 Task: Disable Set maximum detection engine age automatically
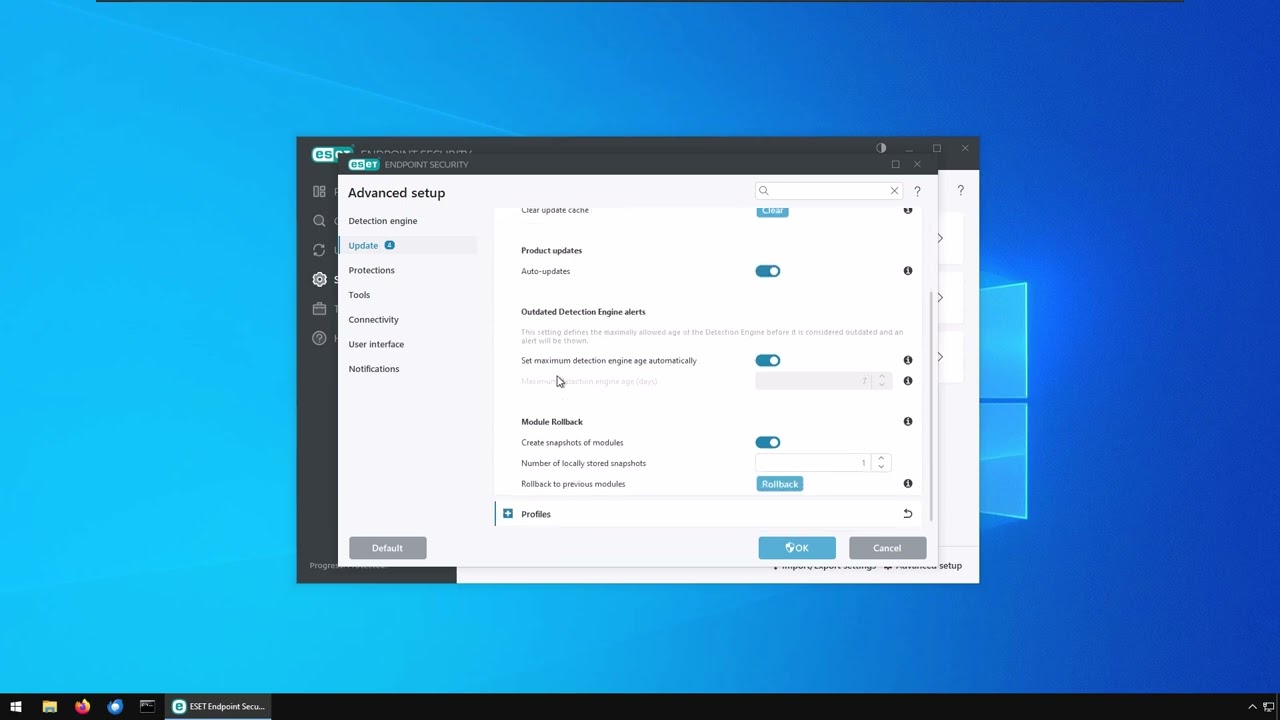point(768,360)
